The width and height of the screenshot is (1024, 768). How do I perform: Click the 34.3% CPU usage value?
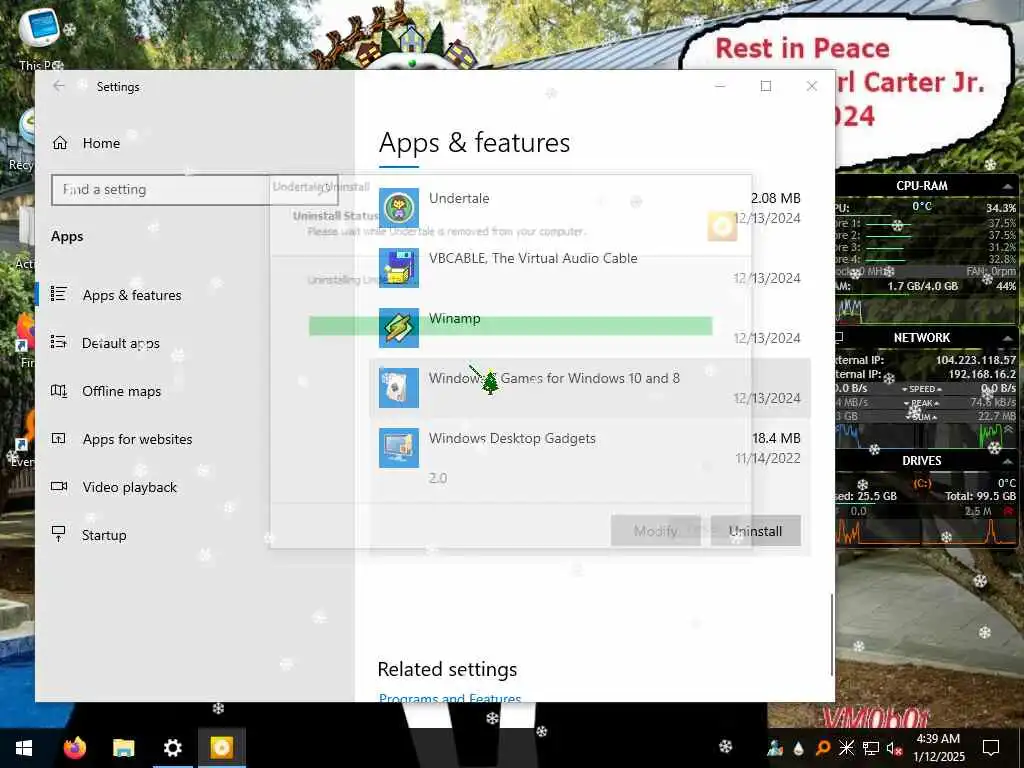(x=1001, y=208)
